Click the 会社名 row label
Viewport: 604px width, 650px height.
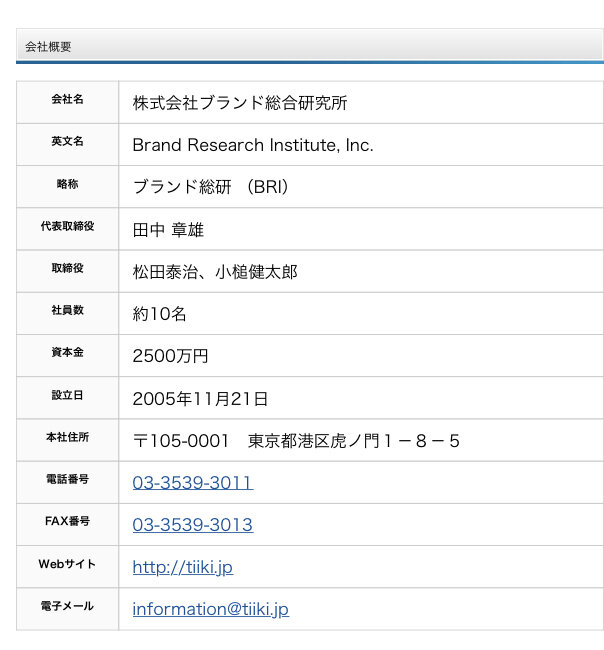[x=67, y=99]
